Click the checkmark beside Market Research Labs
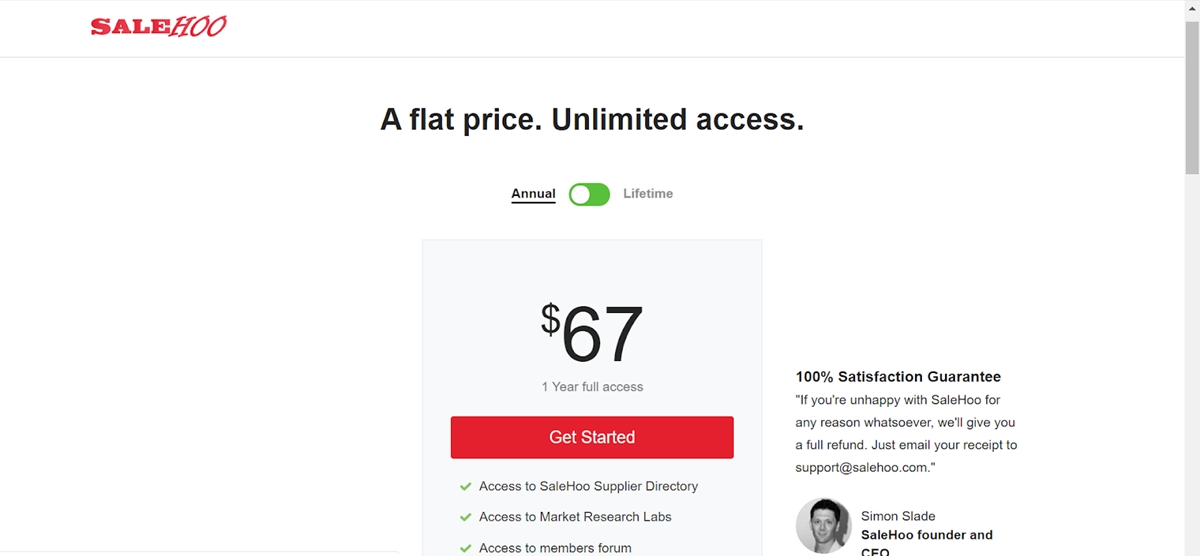The width and height of the screenshot is (1200, 556). [465, 517]
